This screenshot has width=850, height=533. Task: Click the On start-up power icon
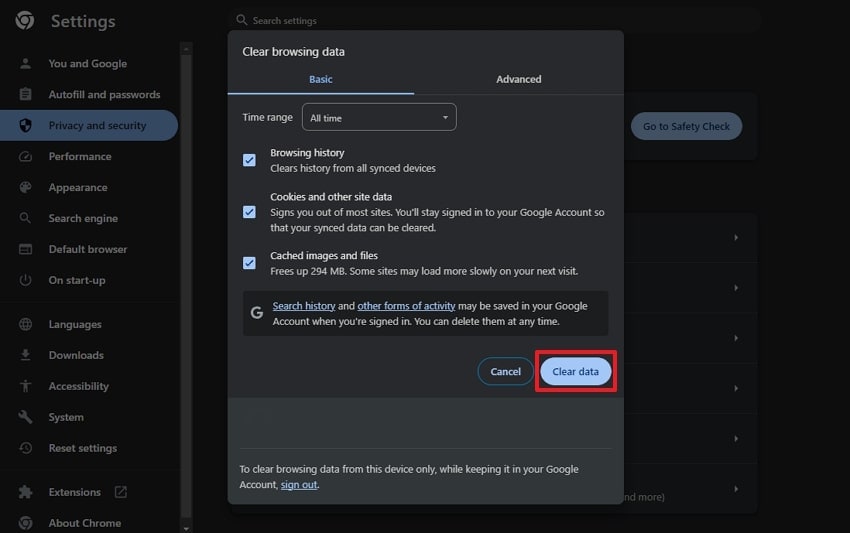(25, 280)
